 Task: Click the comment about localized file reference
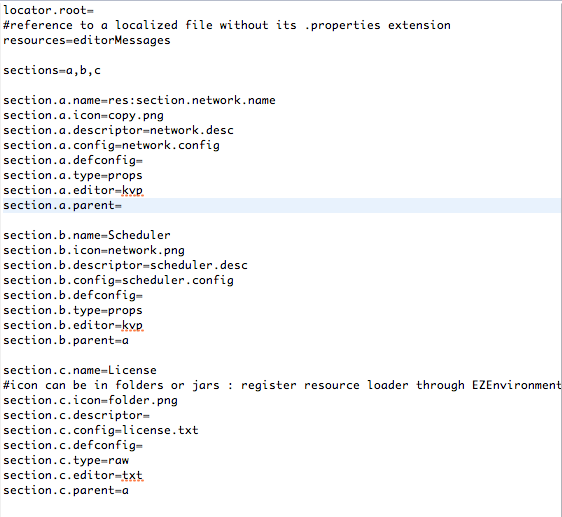click(x=227, y=25)
